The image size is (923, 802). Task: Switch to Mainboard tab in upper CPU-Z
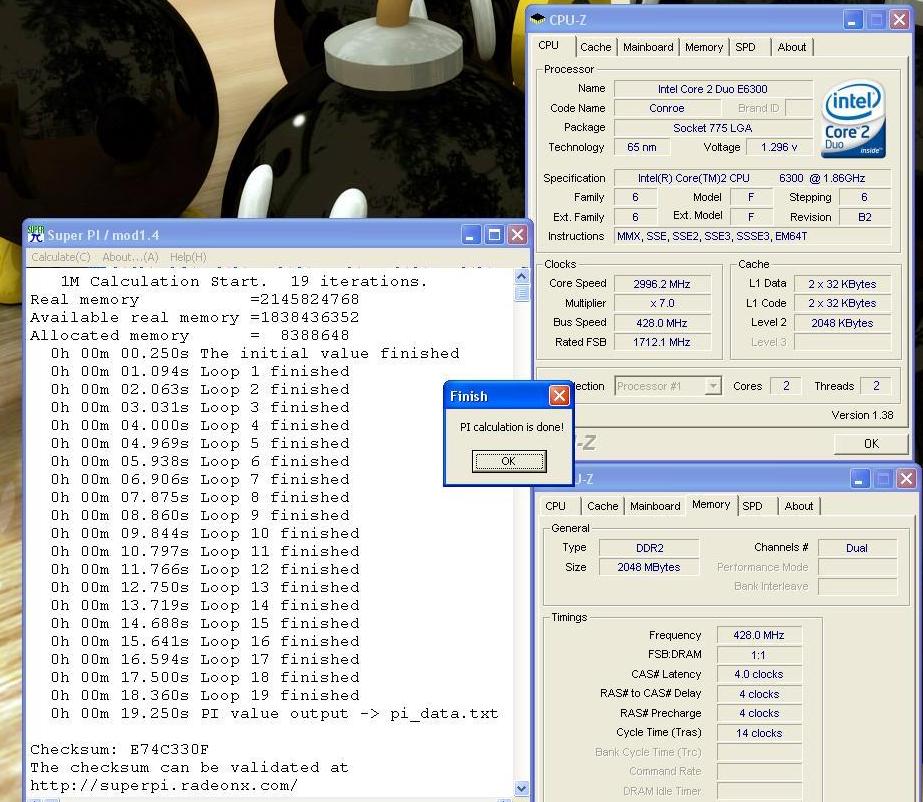(648, 47)
